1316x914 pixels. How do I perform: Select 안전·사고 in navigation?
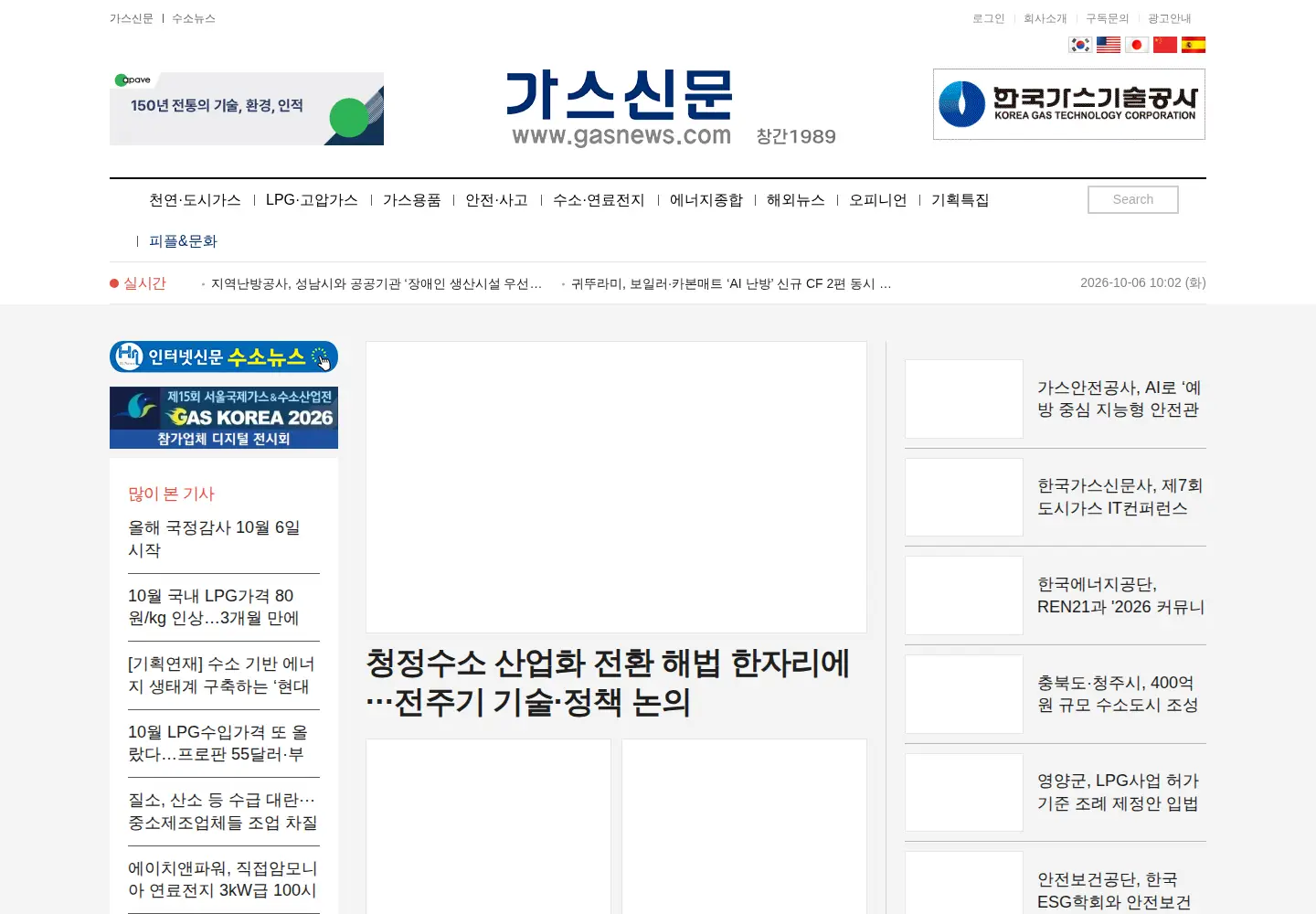tap(497, 200)
